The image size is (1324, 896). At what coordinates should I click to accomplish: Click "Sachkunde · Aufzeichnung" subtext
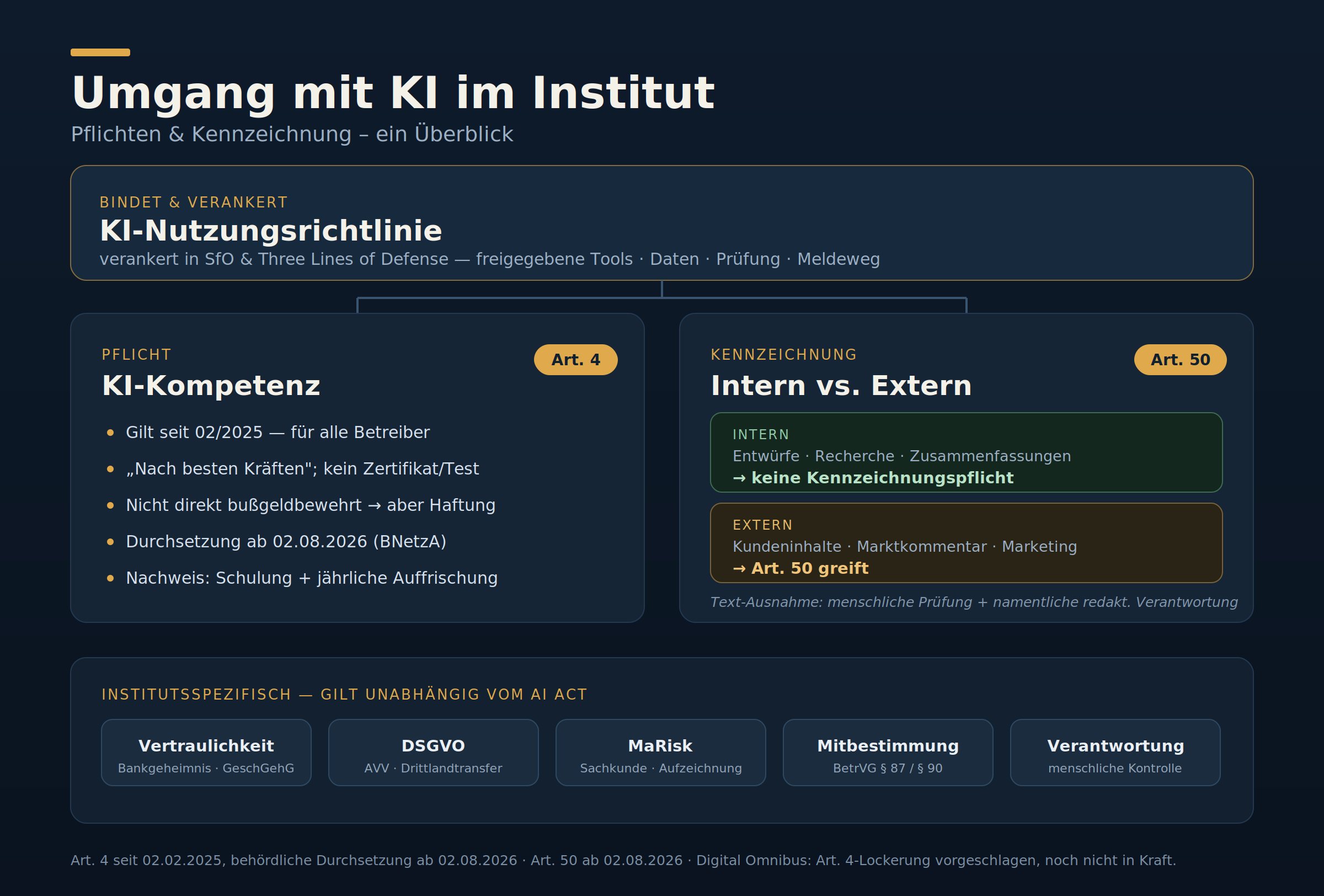[661, 769]
